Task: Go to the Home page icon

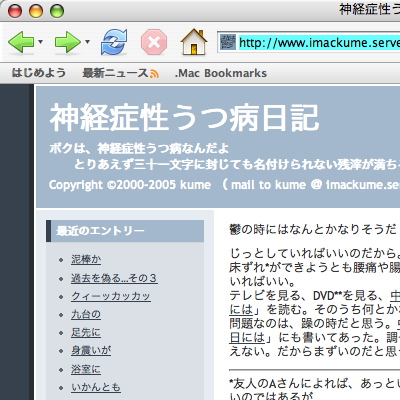Action: tap(194, 42)
